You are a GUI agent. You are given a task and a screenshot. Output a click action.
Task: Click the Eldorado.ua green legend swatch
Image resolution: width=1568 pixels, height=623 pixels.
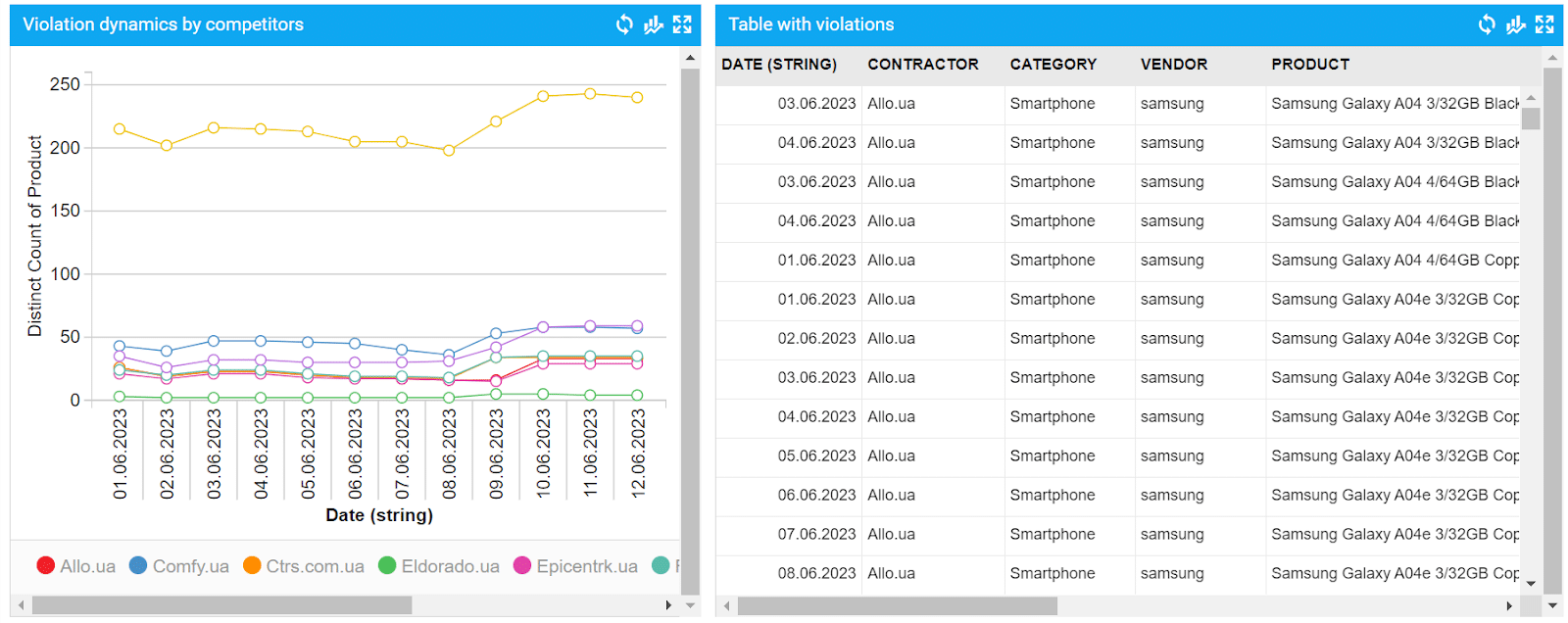[x=387, y=566]
